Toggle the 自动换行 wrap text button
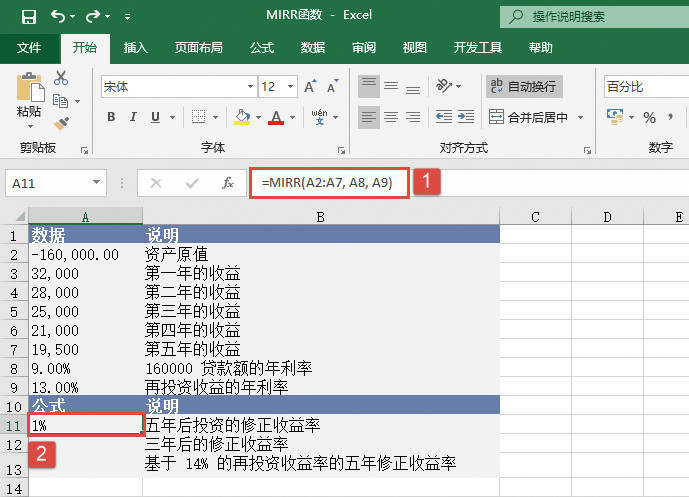Viewport: 689px width, 497px height. tap(525, 87)
